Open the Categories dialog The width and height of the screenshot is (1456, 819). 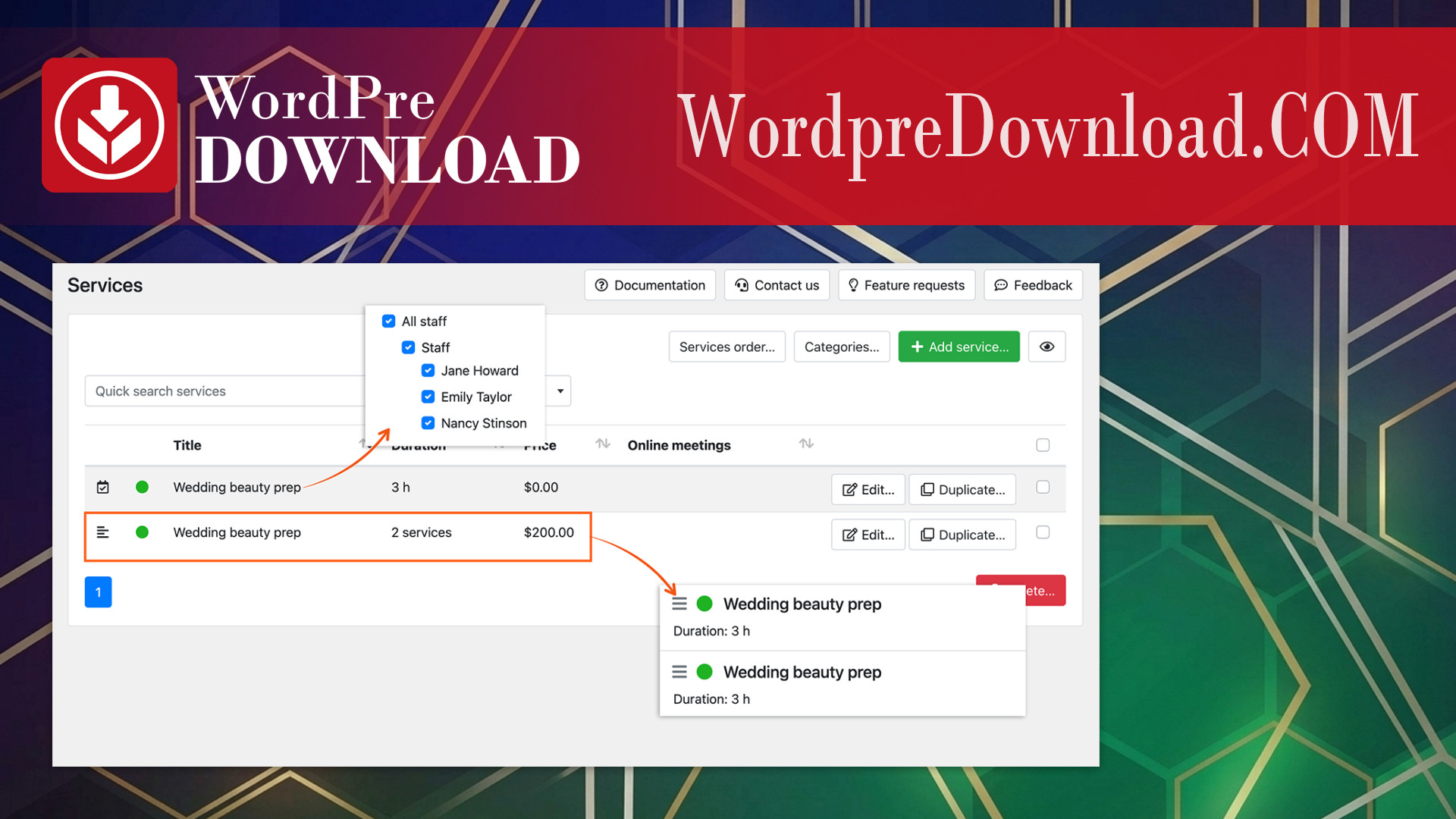[x=842, y=347]
